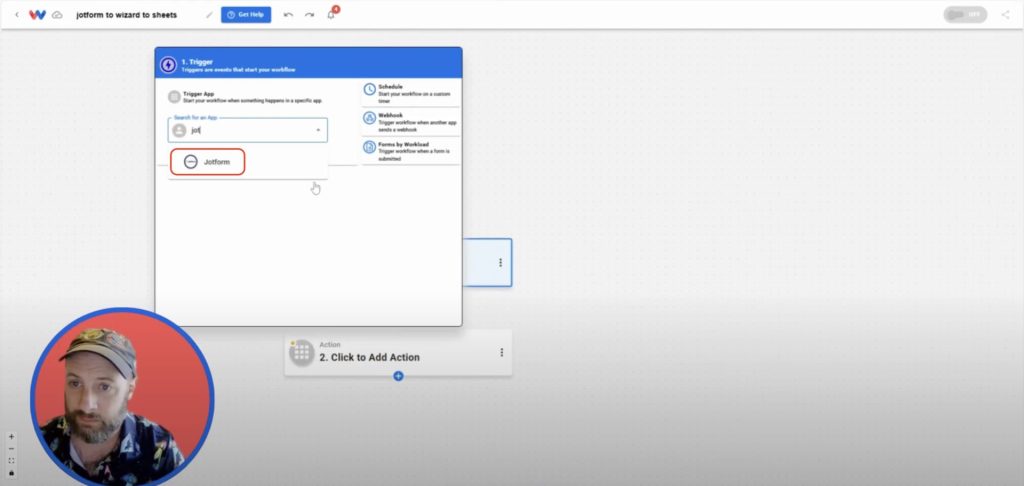Click the lightning bolt Trigger icon

(x=168, y=65)
